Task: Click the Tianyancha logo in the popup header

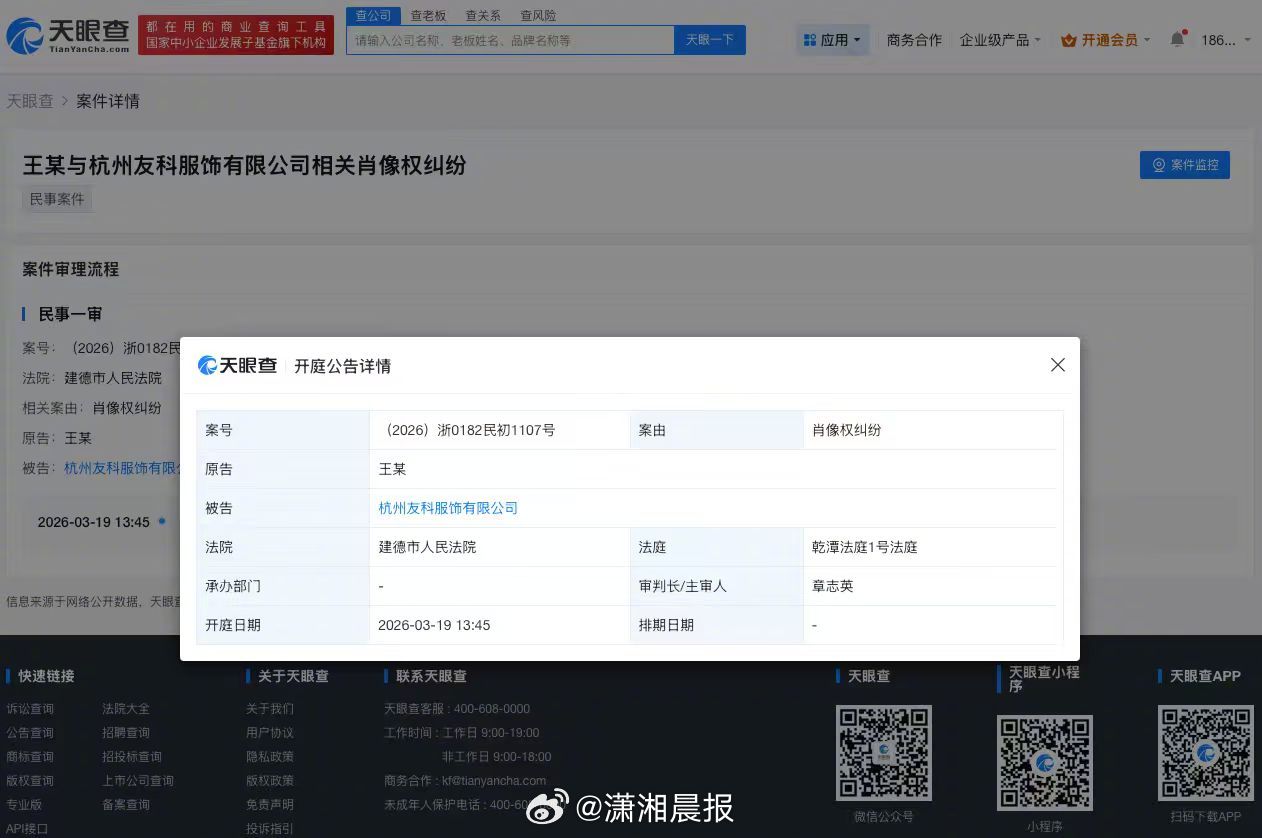Action: pos(236,365)
